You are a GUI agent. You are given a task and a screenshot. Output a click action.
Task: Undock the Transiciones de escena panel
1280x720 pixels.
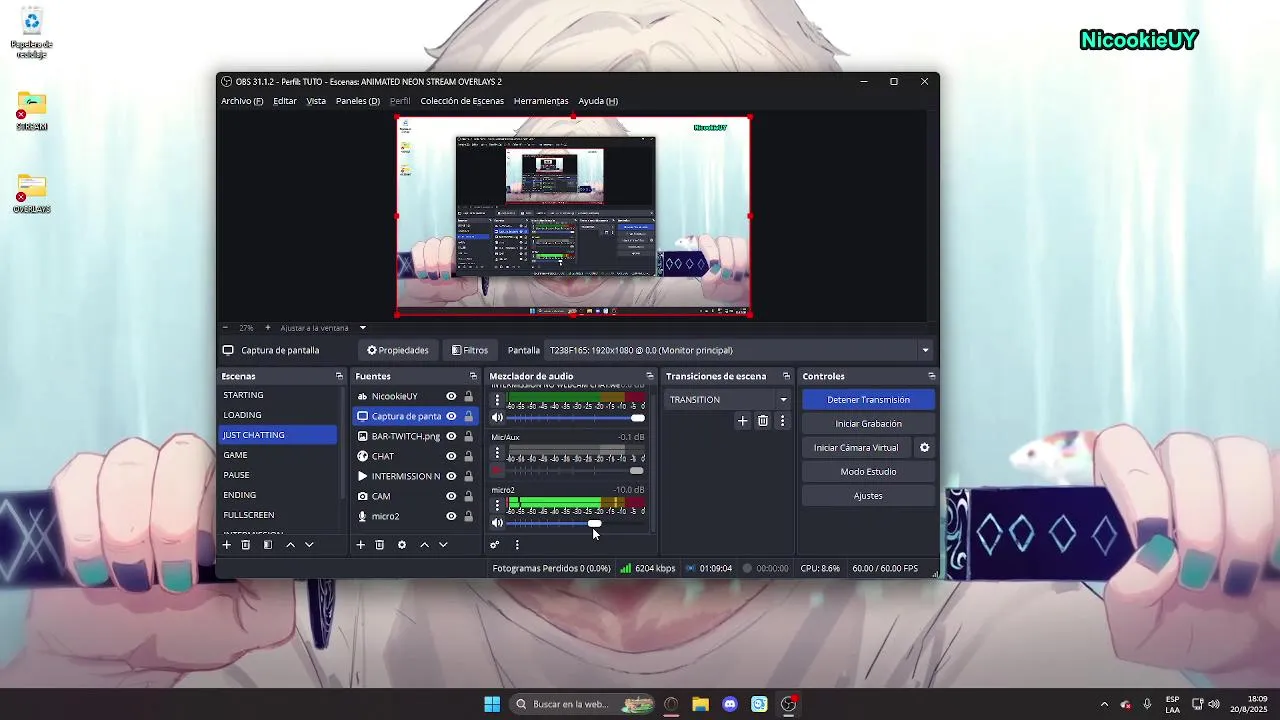click(786, 376)
